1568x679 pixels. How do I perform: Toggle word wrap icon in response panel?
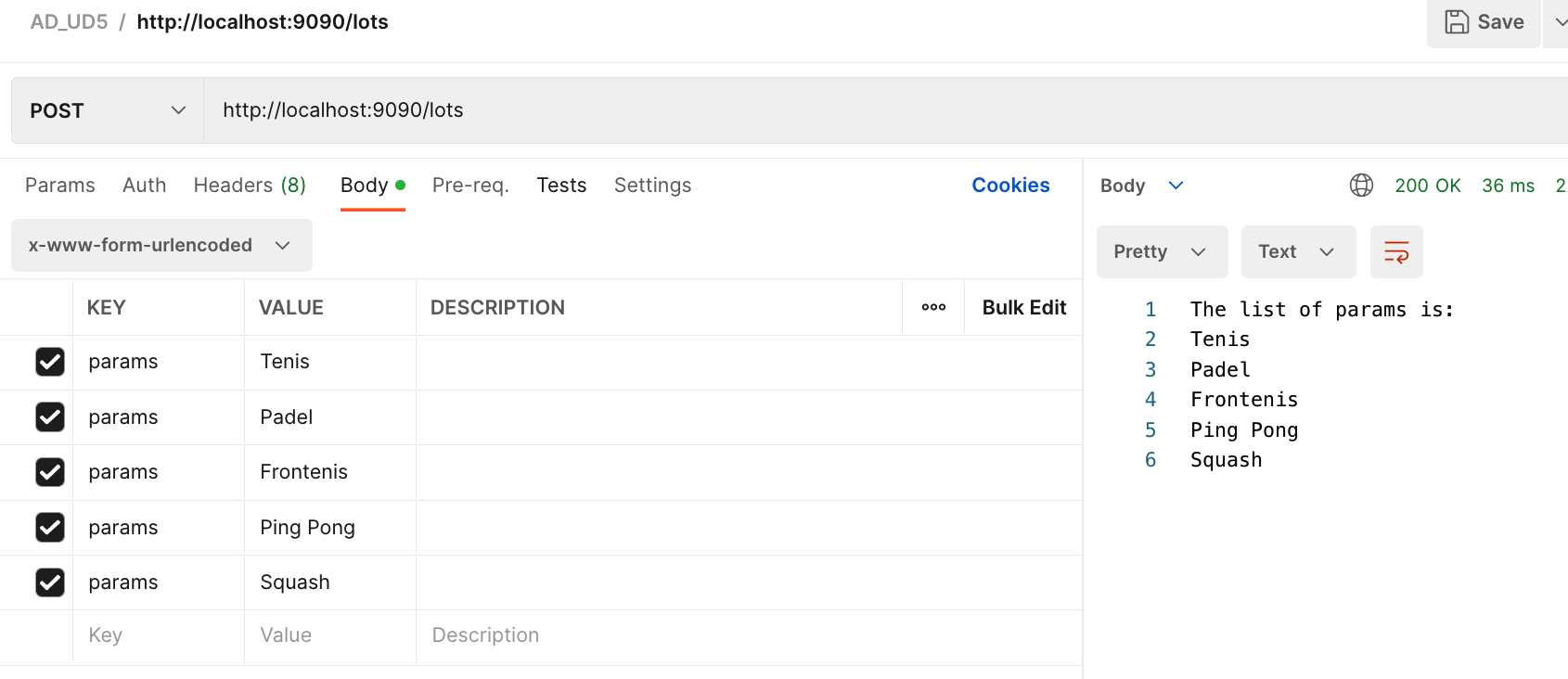[1396, 251]
